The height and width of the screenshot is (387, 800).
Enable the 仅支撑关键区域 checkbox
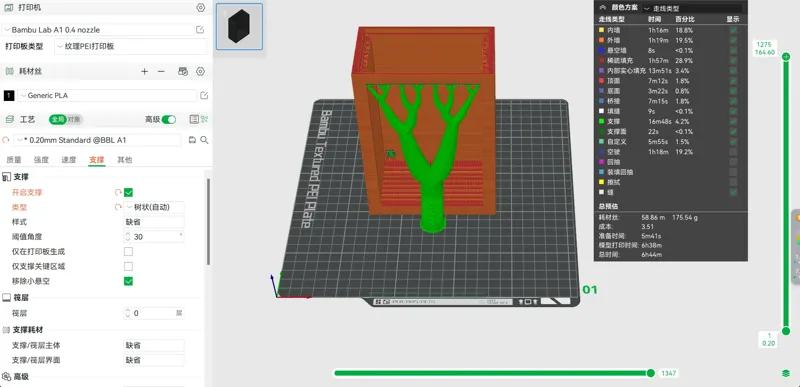pos(129,266)
